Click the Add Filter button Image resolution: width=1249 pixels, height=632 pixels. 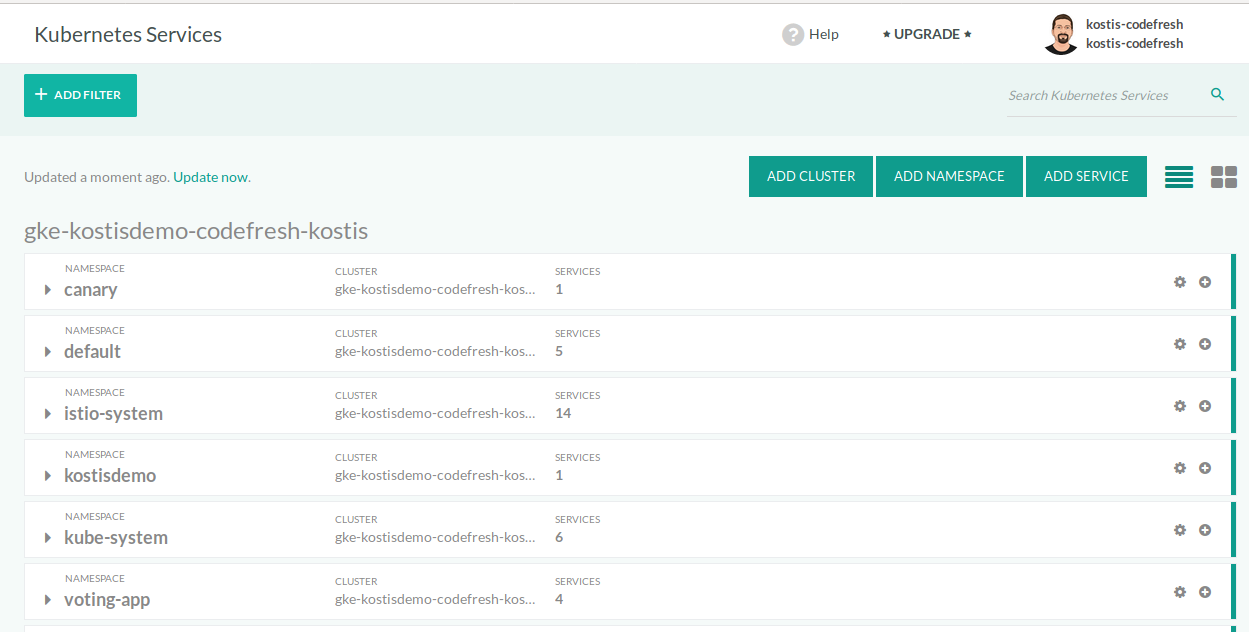pos(80,95)
